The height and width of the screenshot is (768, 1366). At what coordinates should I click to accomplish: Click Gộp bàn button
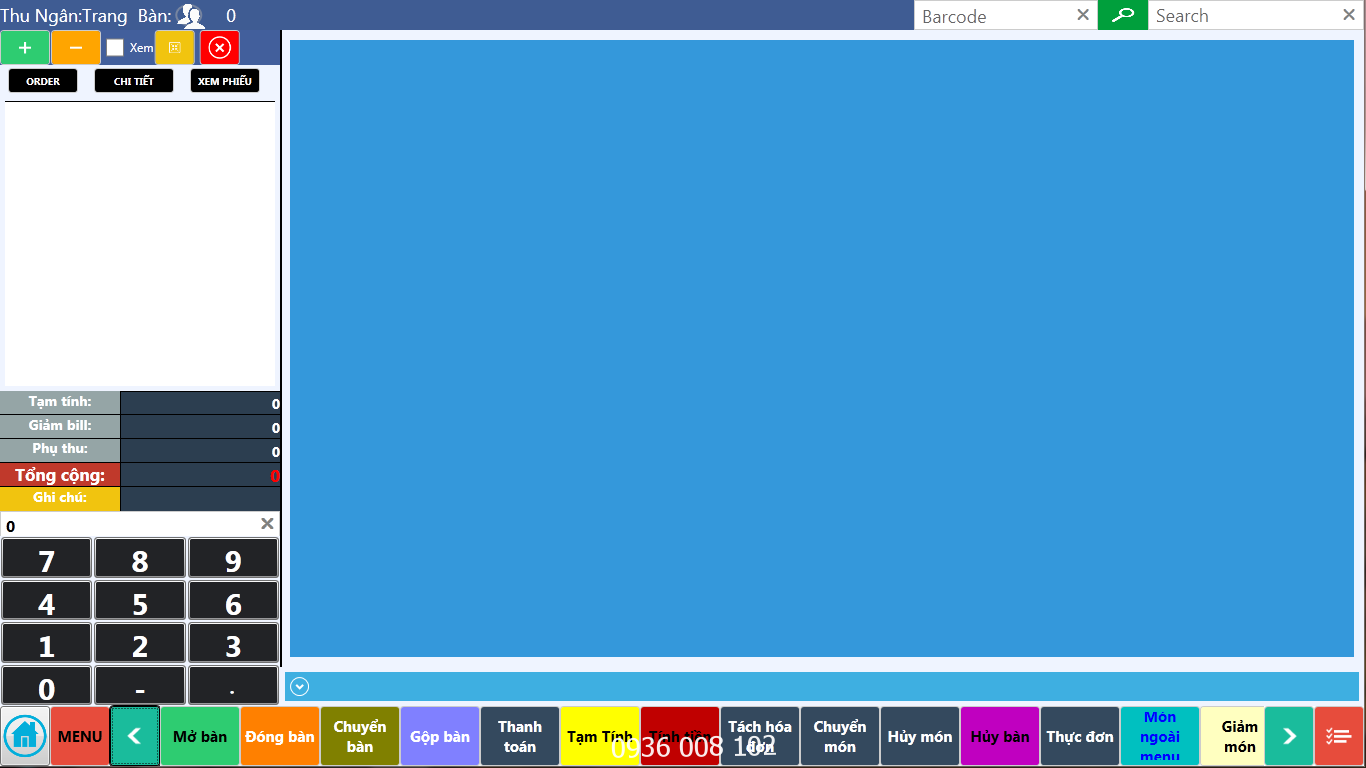[x=440, y=737]
